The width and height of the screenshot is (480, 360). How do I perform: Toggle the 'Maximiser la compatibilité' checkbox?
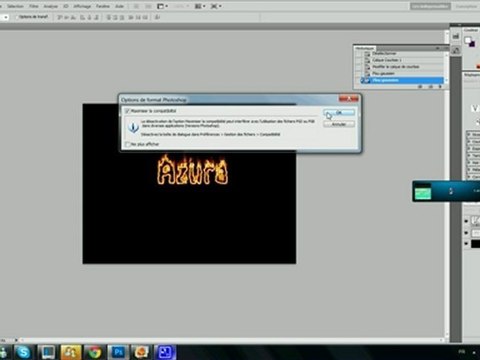click(127, 111)
